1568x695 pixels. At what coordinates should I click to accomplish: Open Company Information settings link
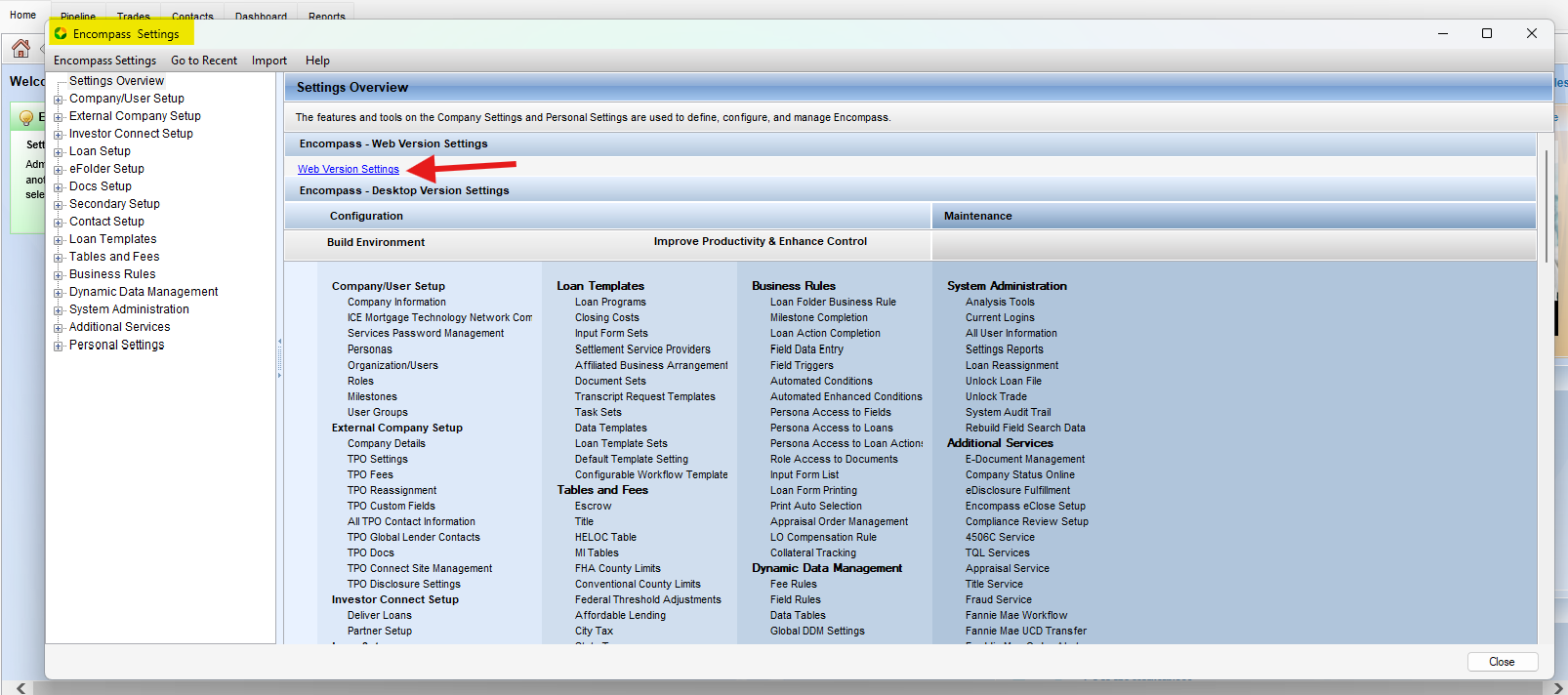[x=397, y=303]
